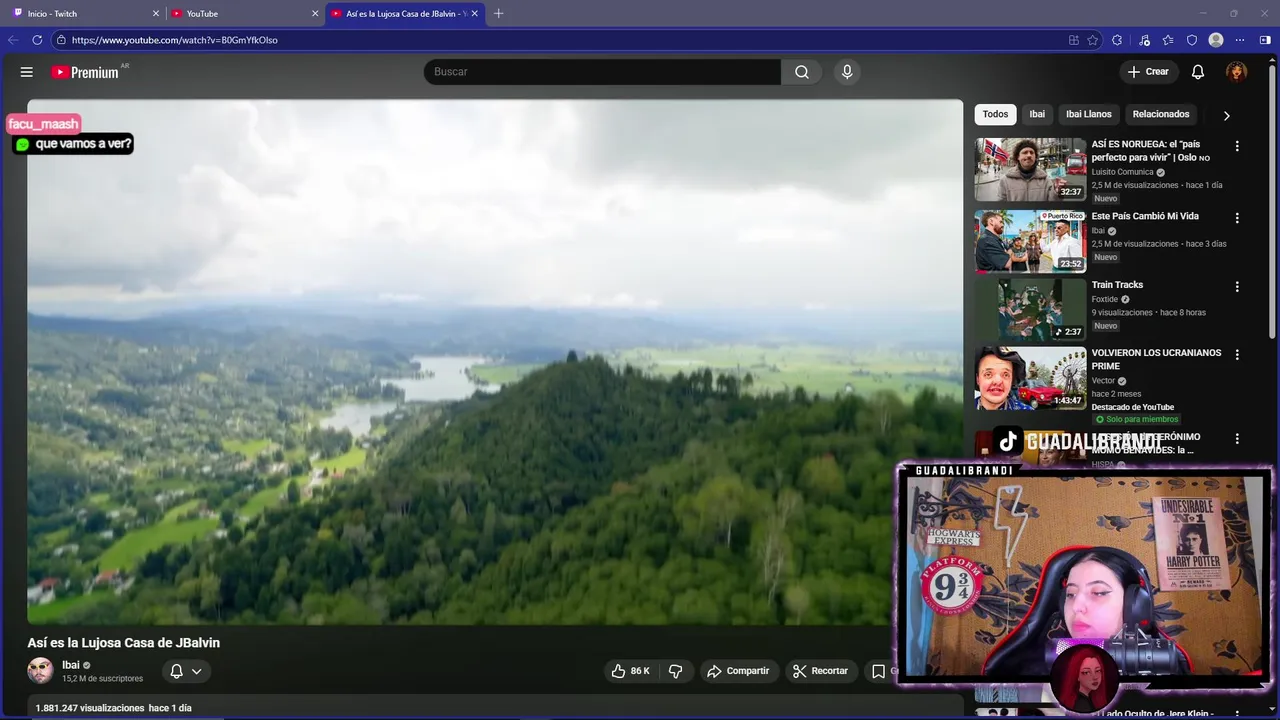
Task: Click the Este País Cambió Mi Vida title
Action: pyautogui.click(x=1145, y=216)
